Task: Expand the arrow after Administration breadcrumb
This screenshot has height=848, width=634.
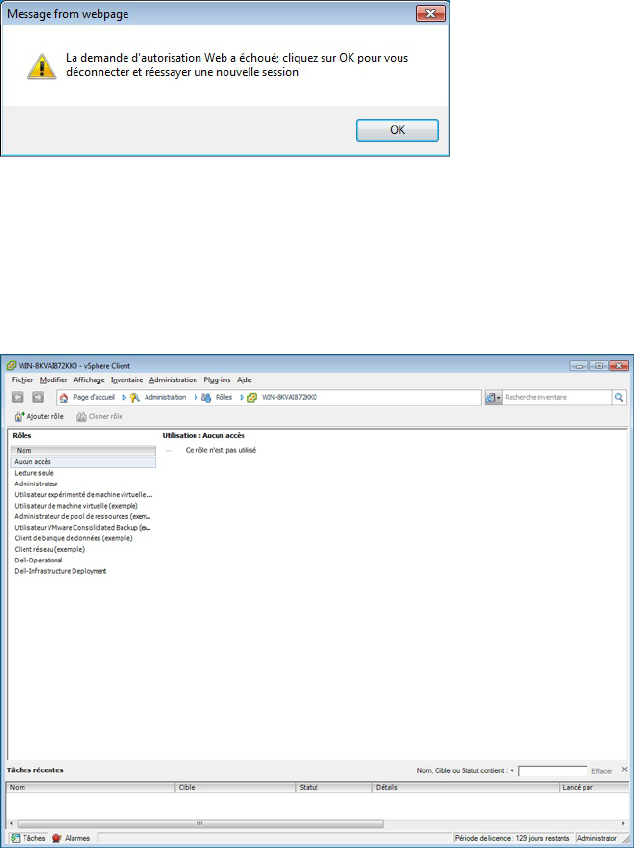Action: [196, 398]
